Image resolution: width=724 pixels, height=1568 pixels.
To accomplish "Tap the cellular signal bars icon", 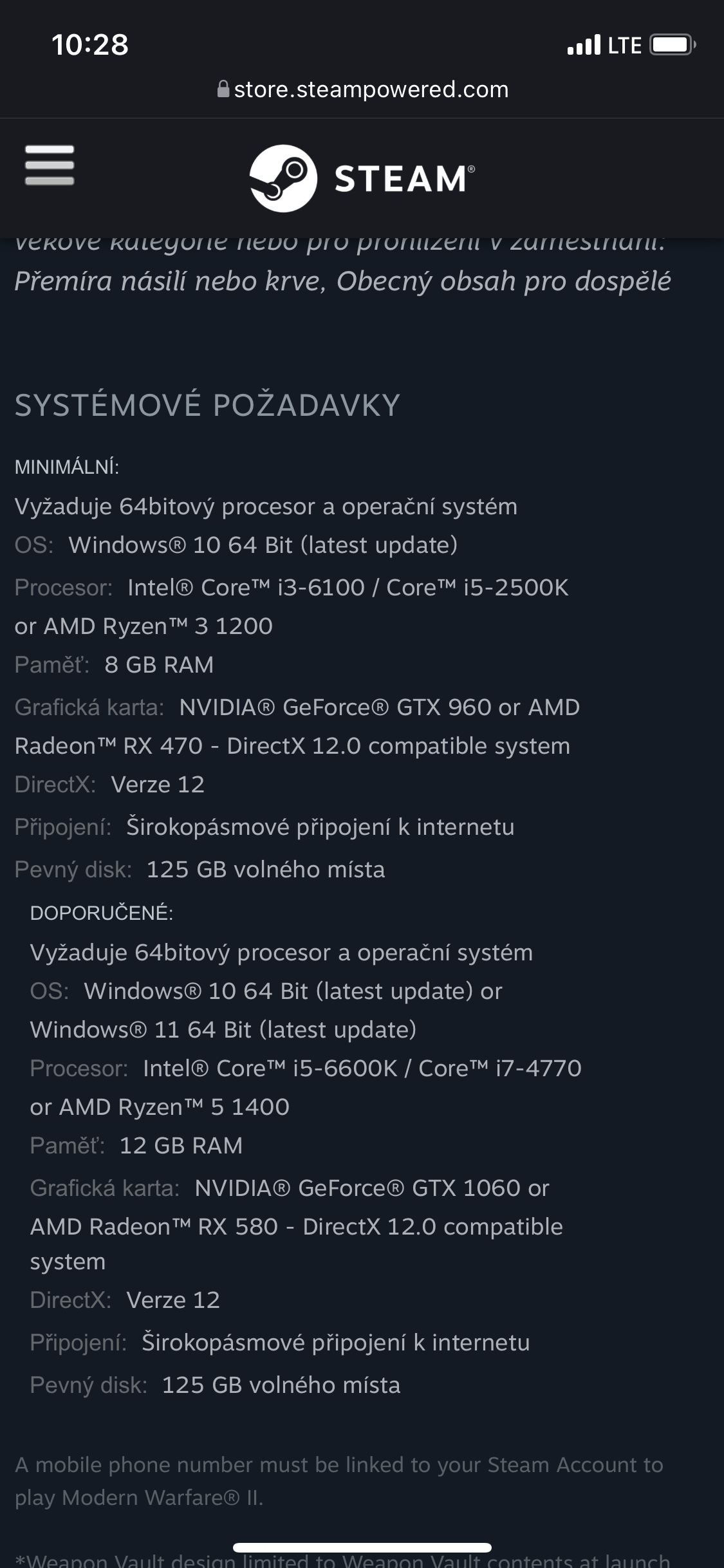I will point(584,45).
